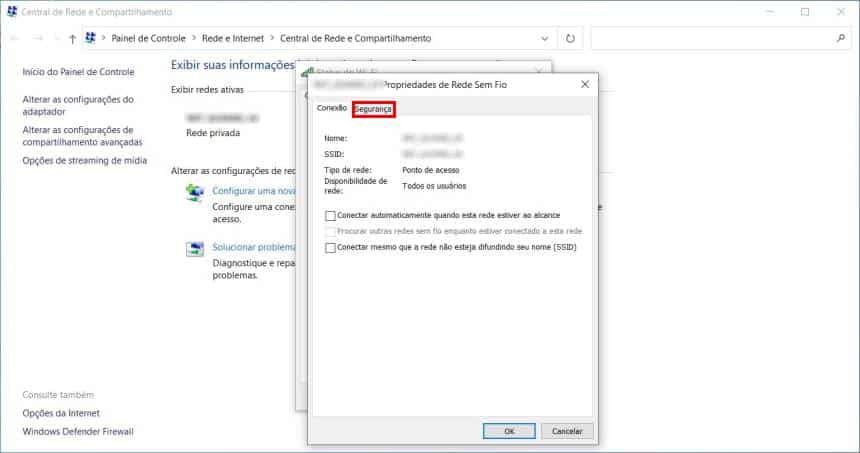Close the Propriedades de Rede Sem Fio dialog
Viewport: 860px width, 453px height.
coord(584,86)
